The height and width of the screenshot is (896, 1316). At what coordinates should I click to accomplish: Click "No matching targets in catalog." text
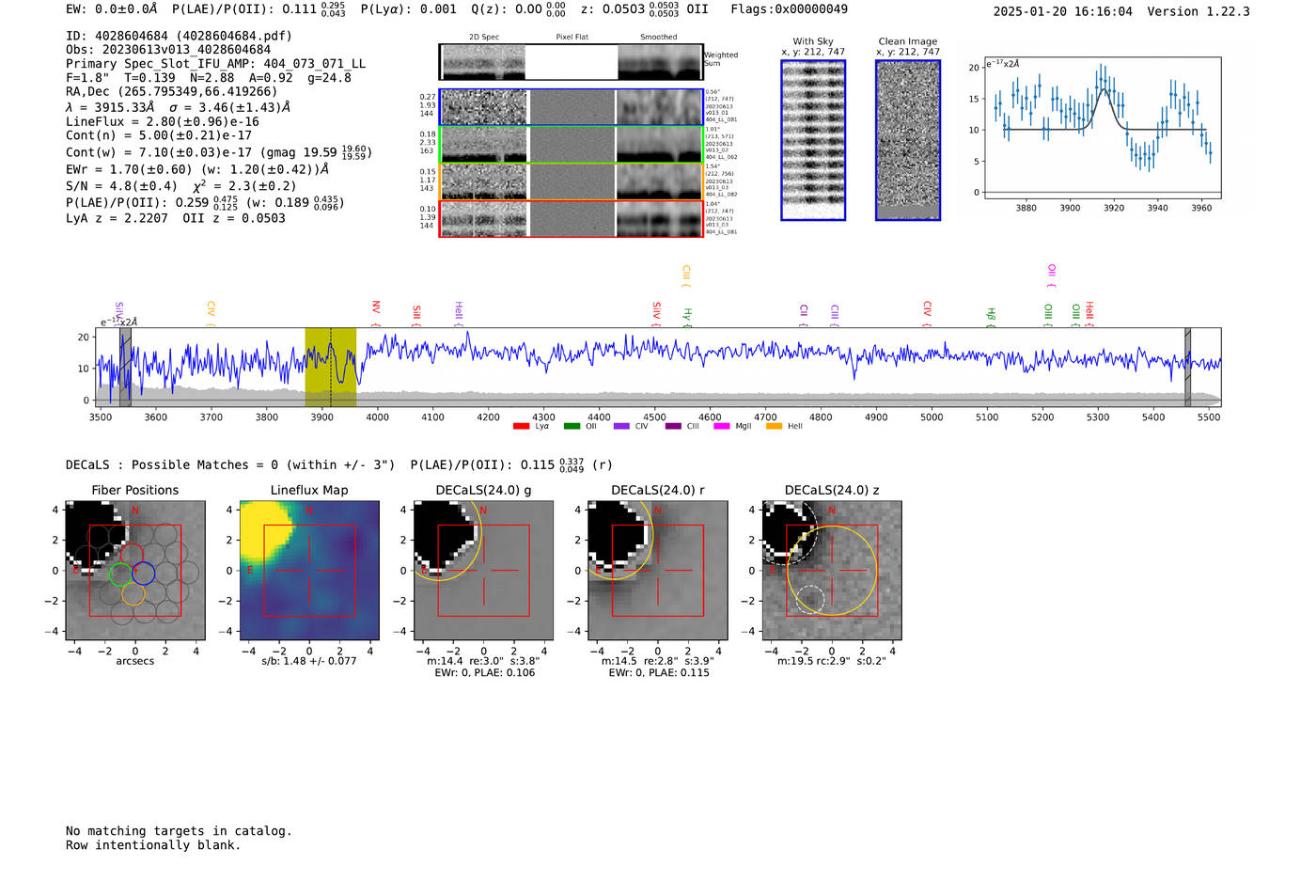[x=179, y=831]
